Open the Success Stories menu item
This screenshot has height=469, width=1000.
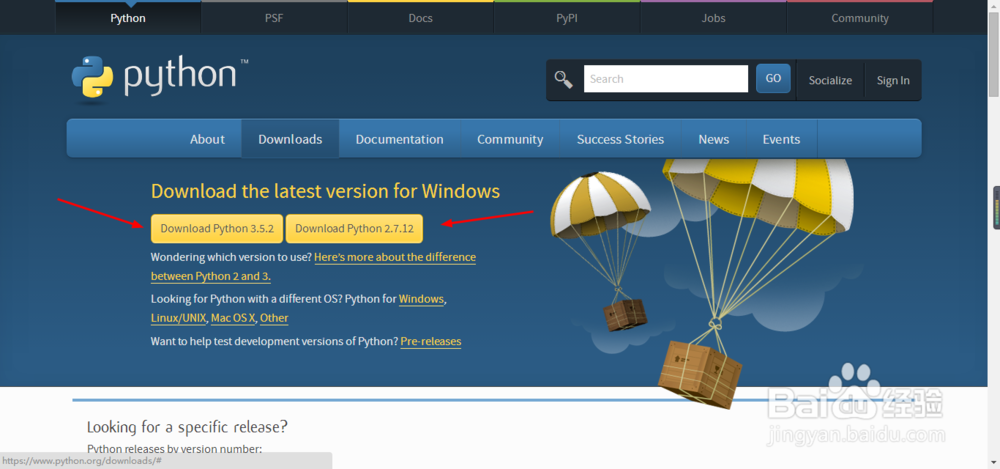pos(621,139)
